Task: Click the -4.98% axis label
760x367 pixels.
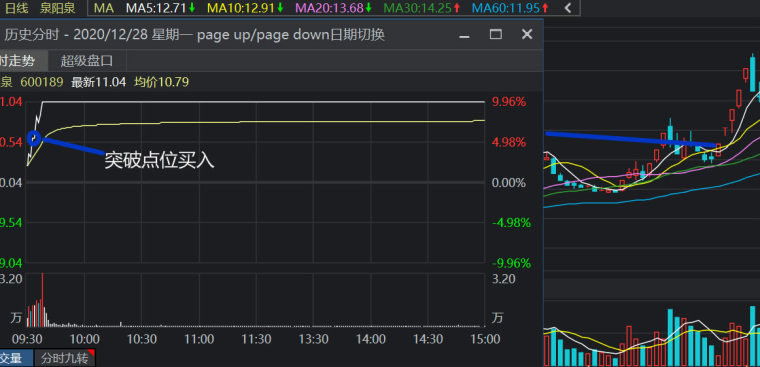Action: 511,223
